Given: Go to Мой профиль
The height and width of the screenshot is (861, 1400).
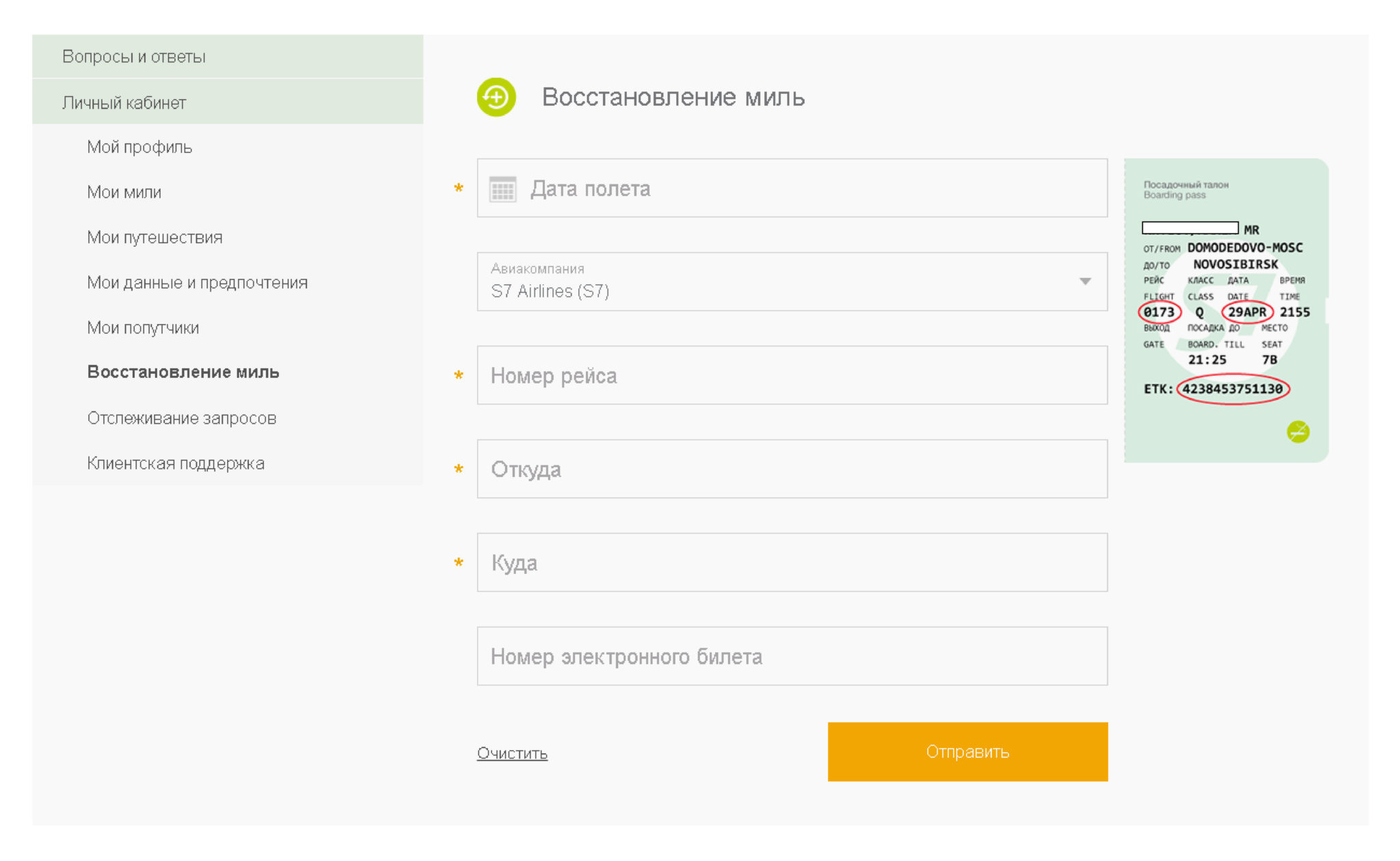Looking at the screenshot, I should (x=139, y=147).
